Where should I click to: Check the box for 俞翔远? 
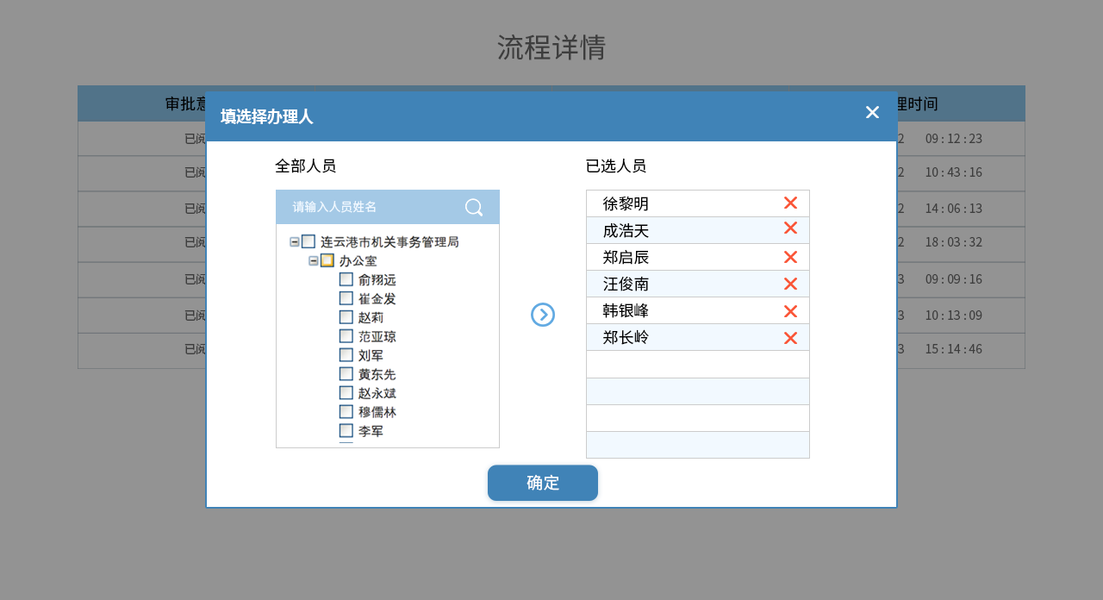pyautogui.click(x=346, y=280)
